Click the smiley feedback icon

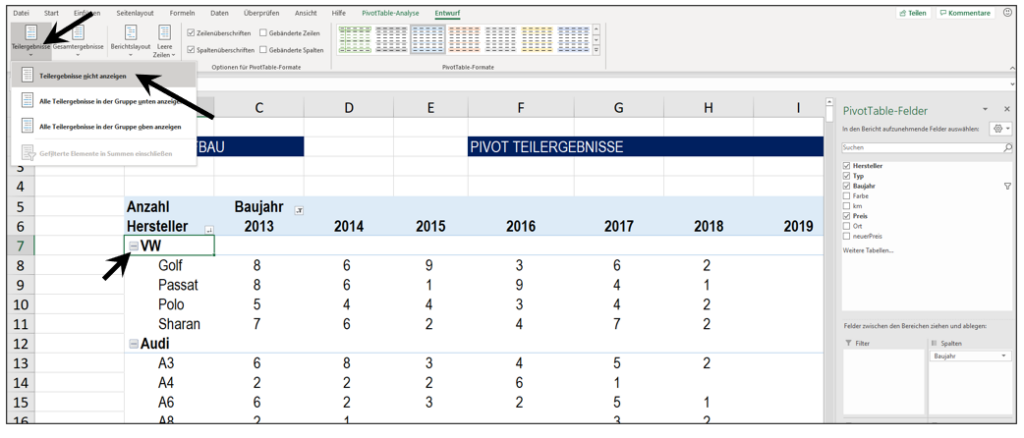(1007, 12)
